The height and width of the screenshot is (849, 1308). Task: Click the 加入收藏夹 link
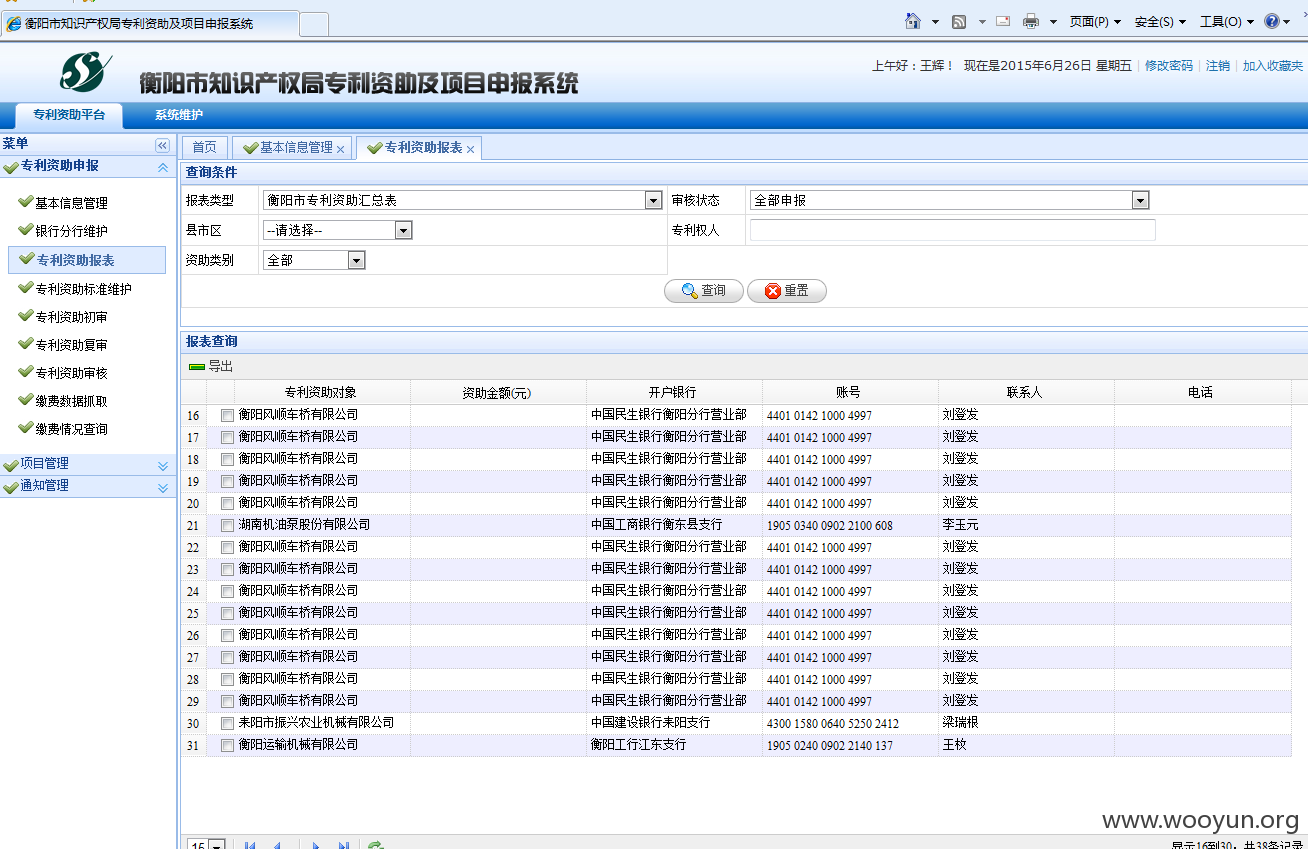(1273, 65)
